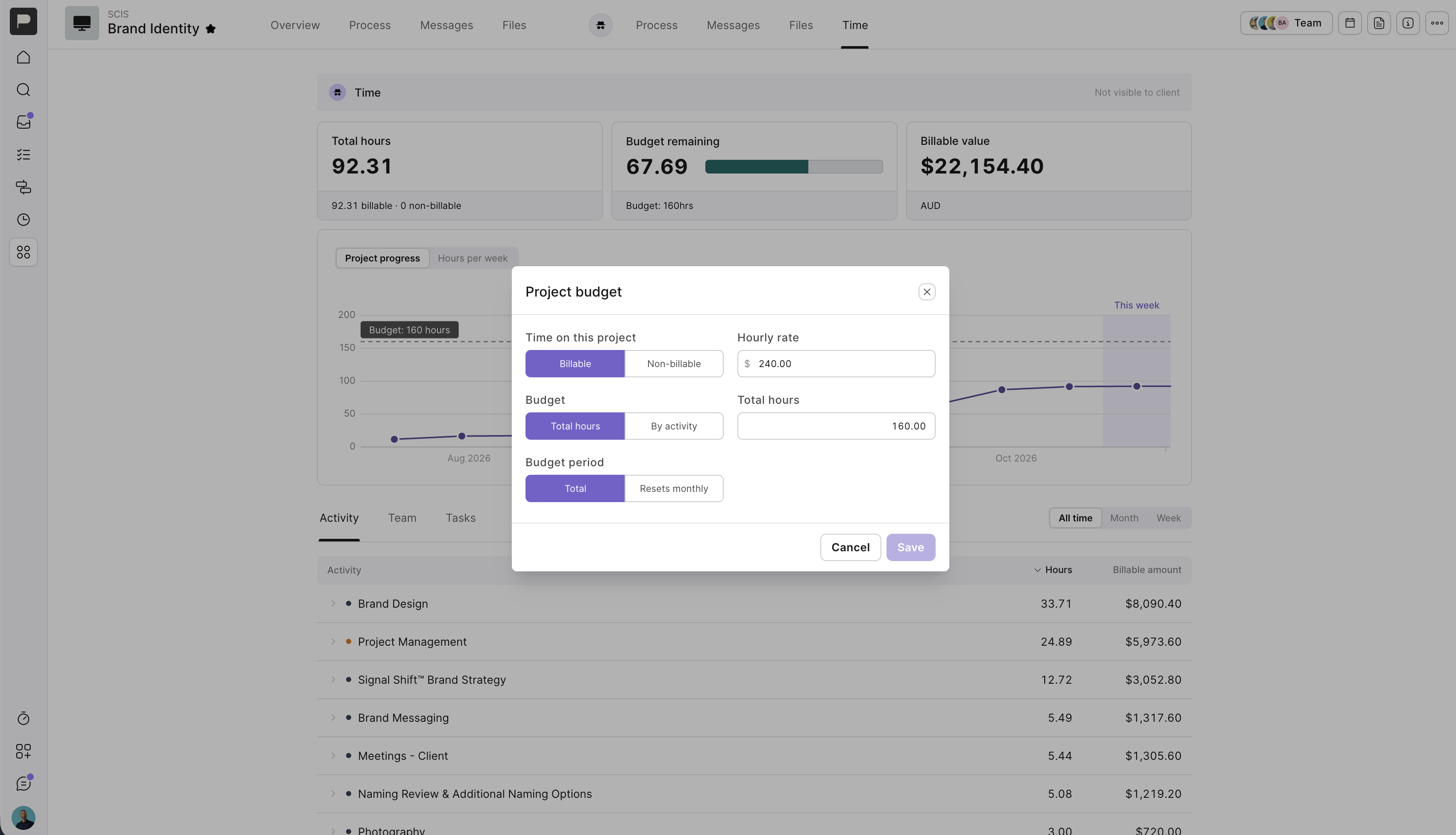Open Search from the left sidebar

pos(23,90)
